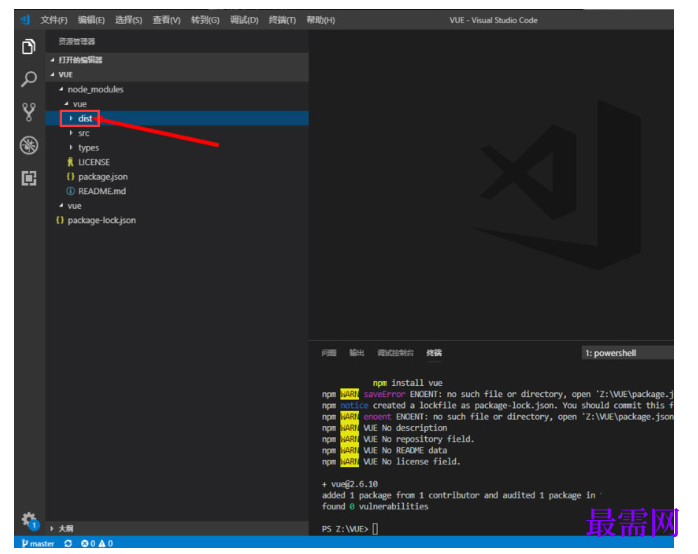Open the 文件(F) menu
The width and height of the screenshot is (698, 554).
(x=54, y=20)
